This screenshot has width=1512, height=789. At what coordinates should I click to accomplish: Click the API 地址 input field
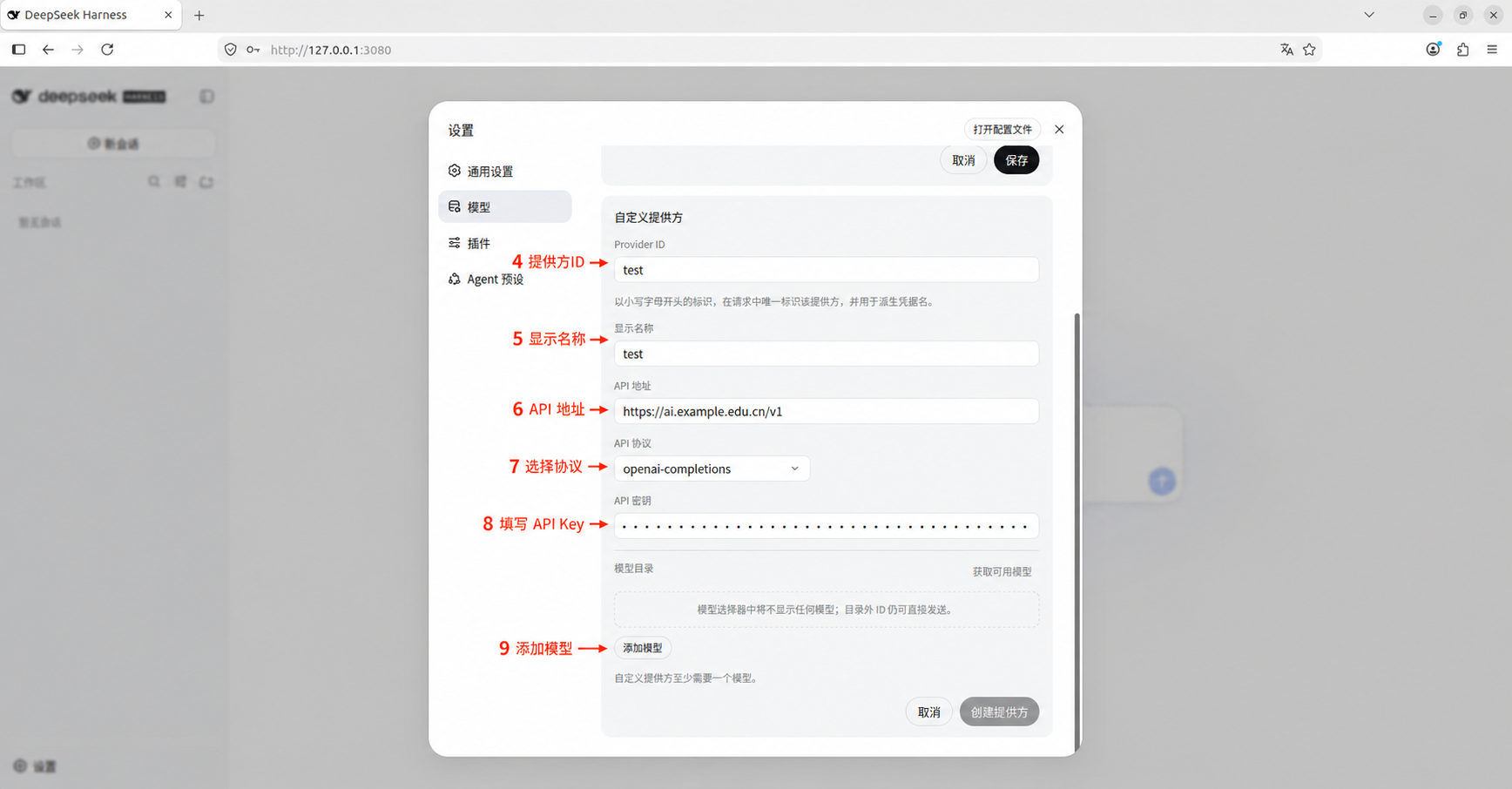(x=826, y=411)
